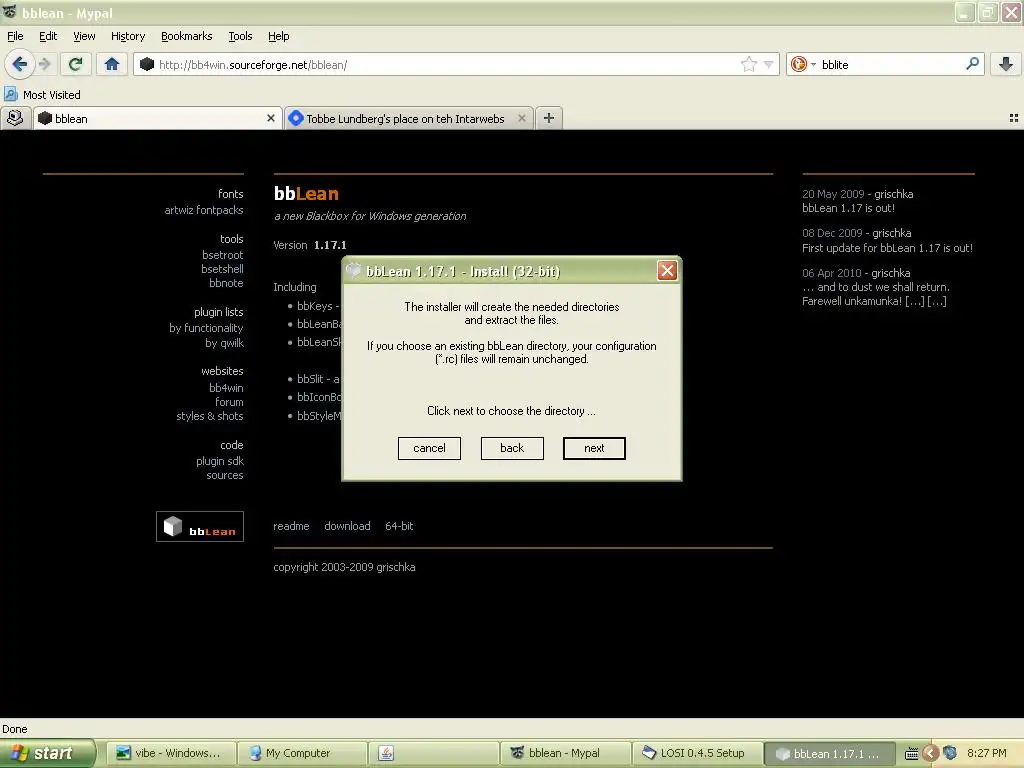
Task: Close the bbLean Install dialog
Action: click(667, 270)
